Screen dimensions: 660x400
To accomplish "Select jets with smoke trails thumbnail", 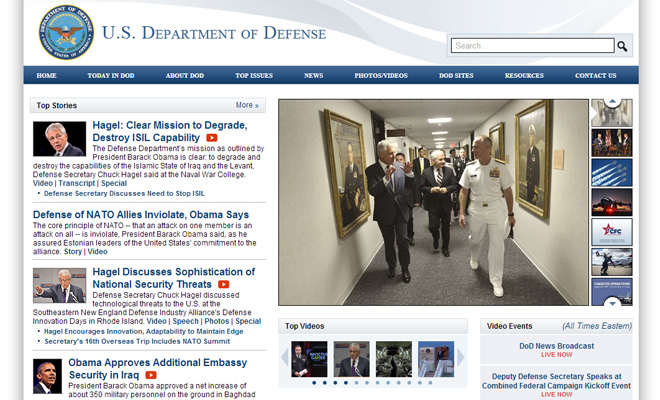I will (x=612, y=173).
